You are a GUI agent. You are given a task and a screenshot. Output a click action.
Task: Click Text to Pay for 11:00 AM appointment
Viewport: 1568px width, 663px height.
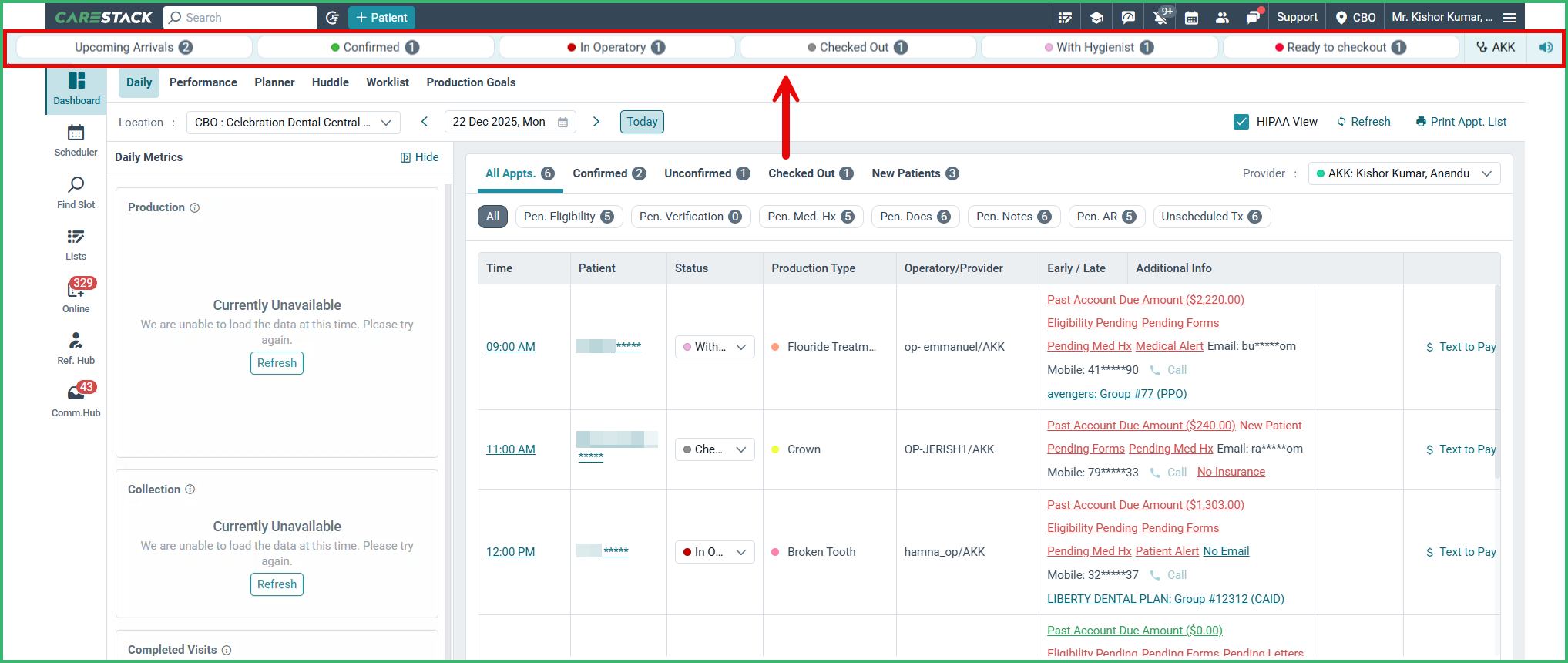tap(1461, 449)
